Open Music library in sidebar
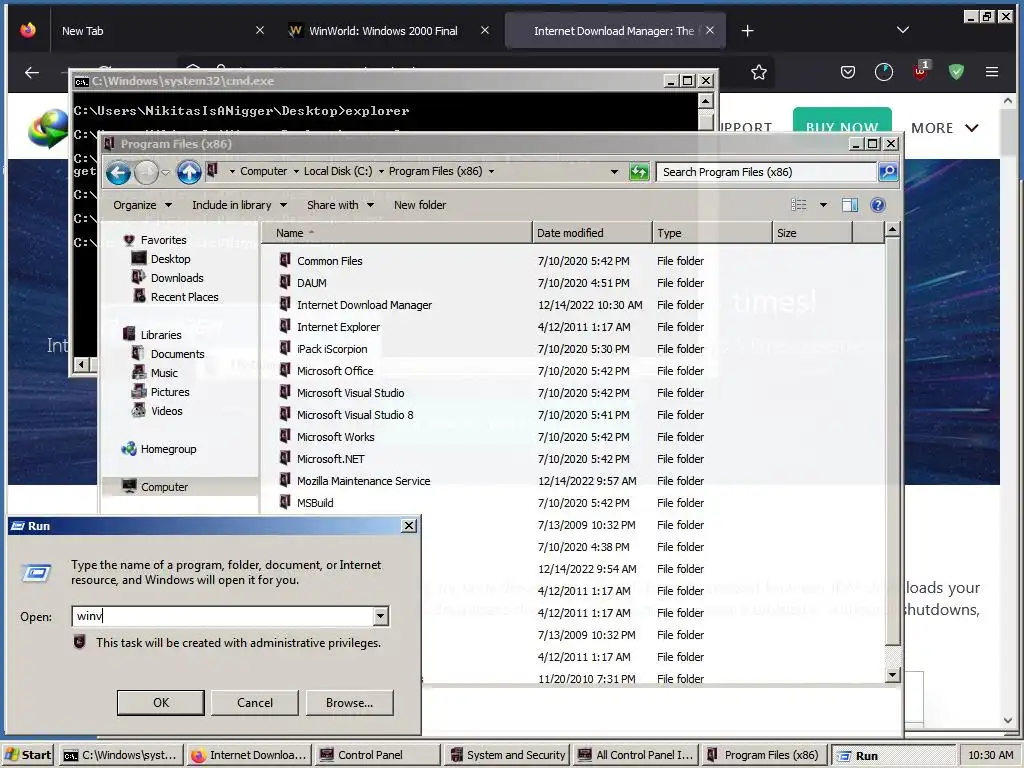This screenshot has height=768, width=1024. [163, 372]
